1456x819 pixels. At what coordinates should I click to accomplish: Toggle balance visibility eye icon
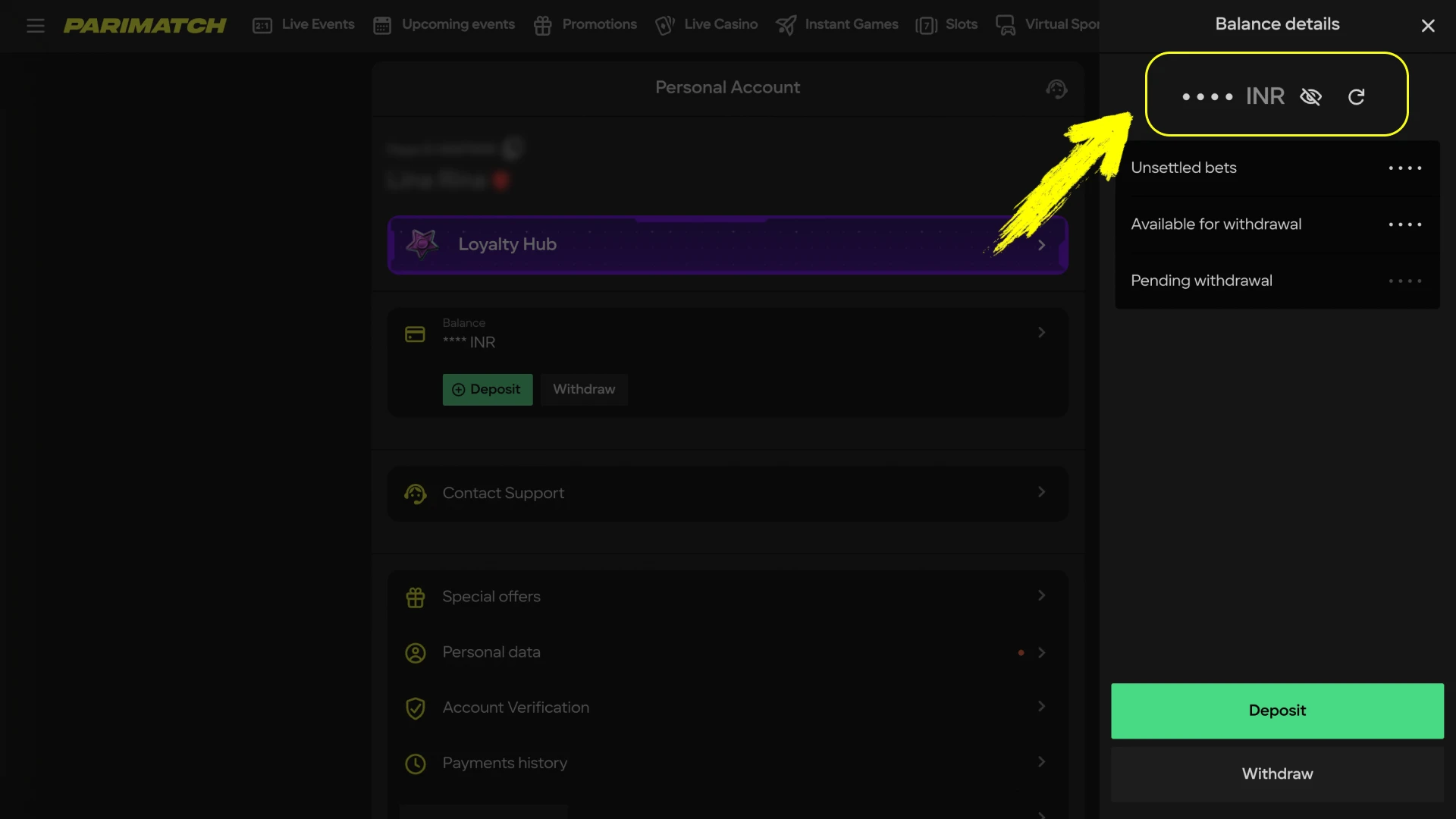point(1310,97)
